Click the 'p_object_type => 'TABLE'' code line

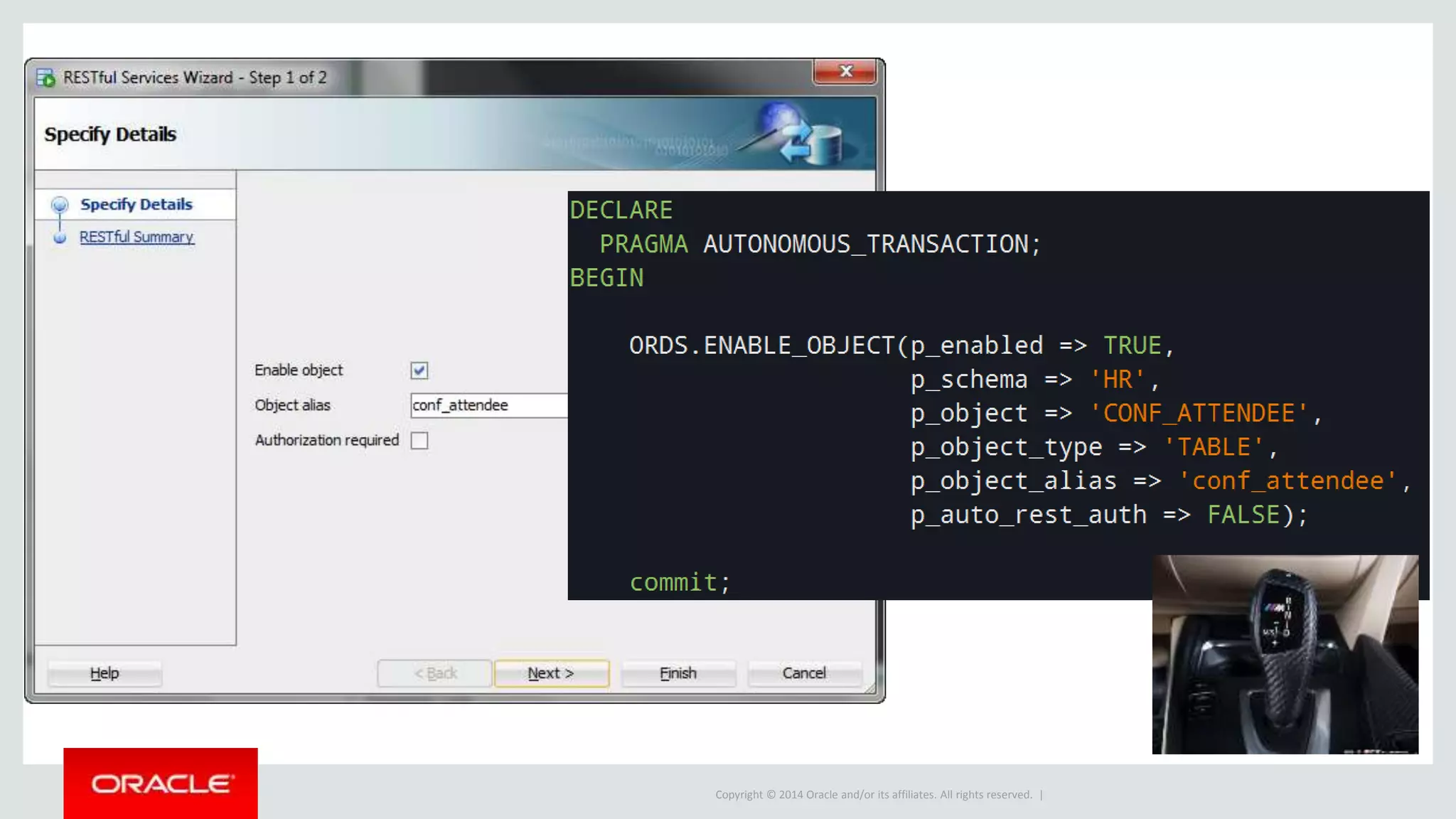click(x=1094, y=447)
